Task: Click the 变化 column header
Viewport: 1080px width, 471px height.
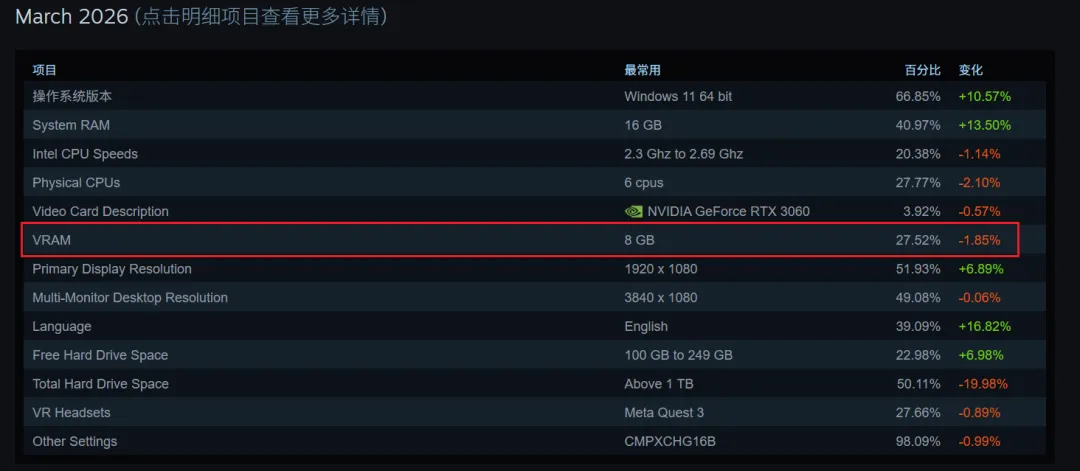Action: pyautogui.click(x=970, y=70)
